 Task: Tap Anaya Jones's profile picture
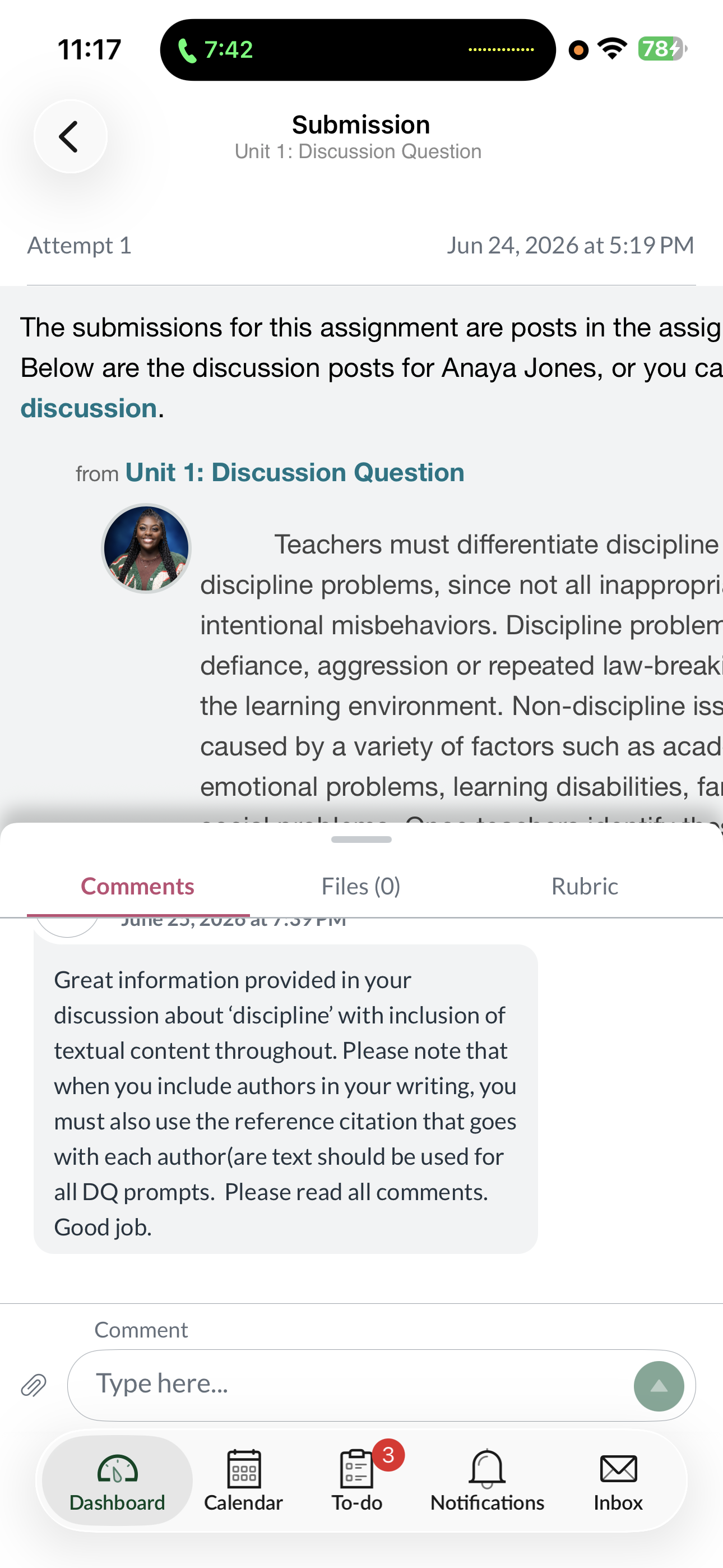pos(146,548)
